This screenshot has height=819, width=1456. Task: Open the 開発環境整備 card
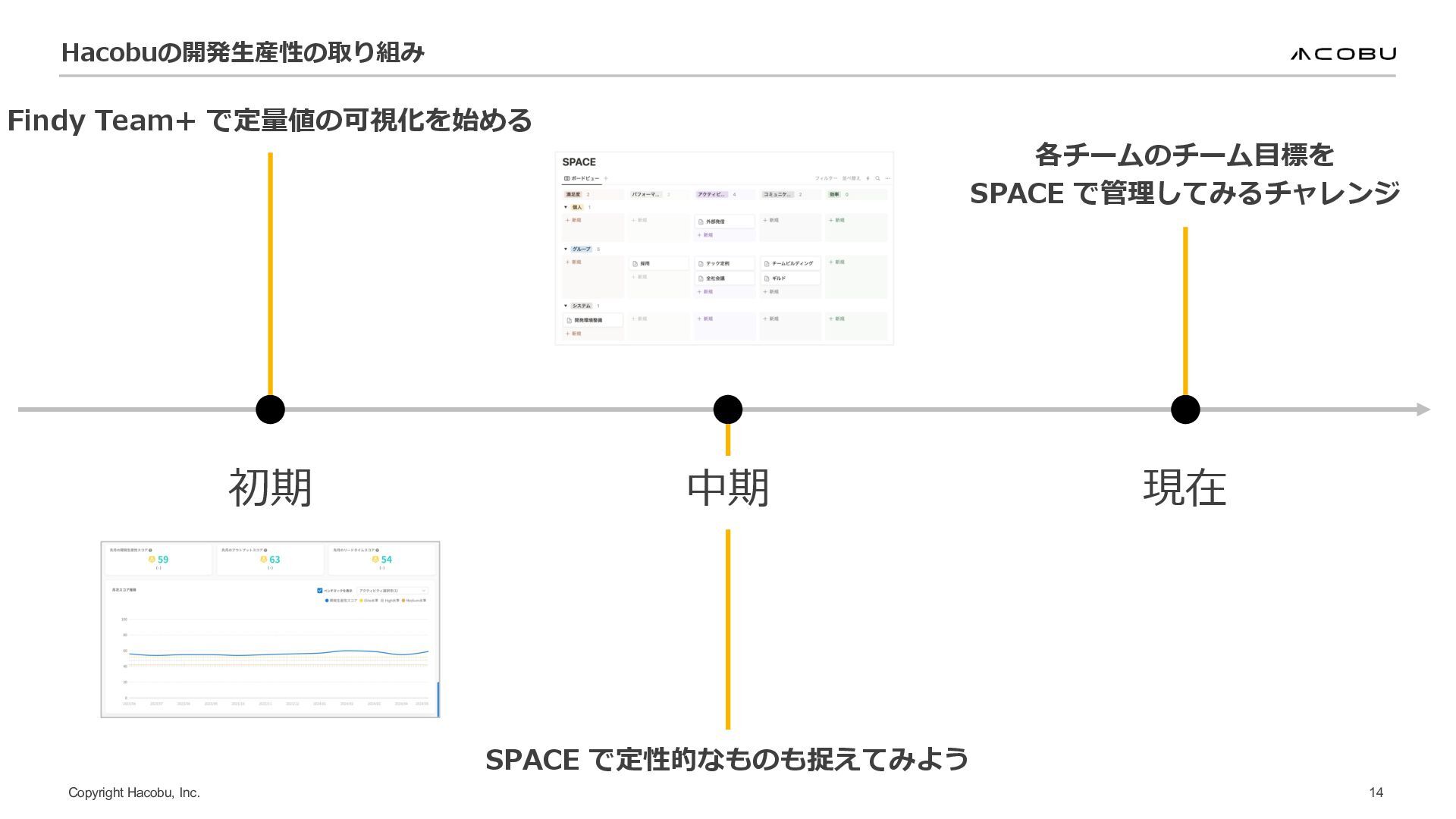593,320
